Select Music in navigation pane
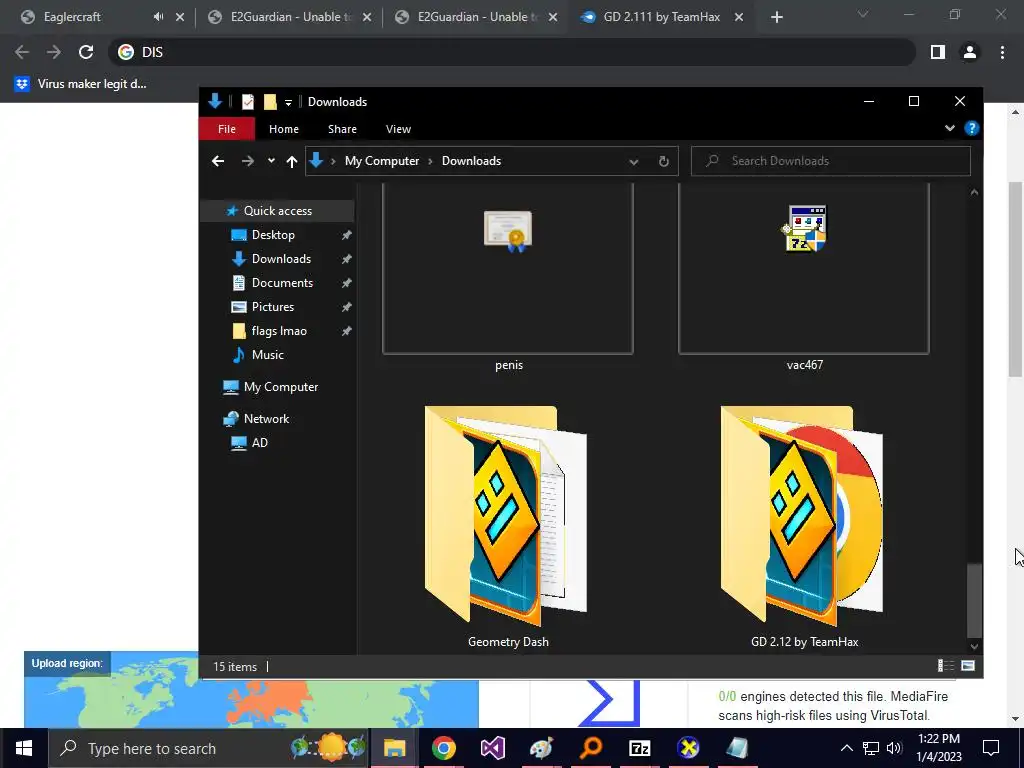Screen dimensions: 1024x768 click(267, 355)
